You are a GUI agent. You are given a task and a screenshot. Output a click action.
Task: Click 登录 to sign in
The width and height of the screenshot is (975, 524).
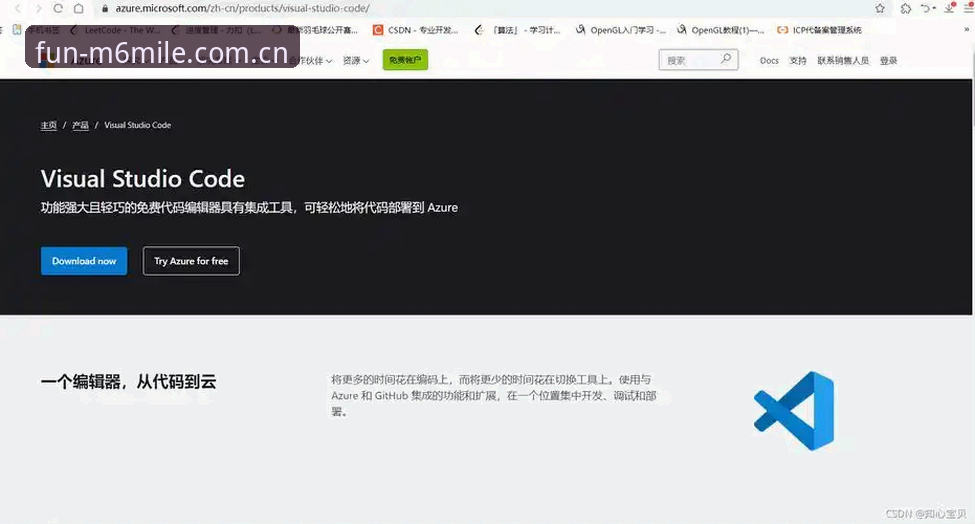(889, 60)
